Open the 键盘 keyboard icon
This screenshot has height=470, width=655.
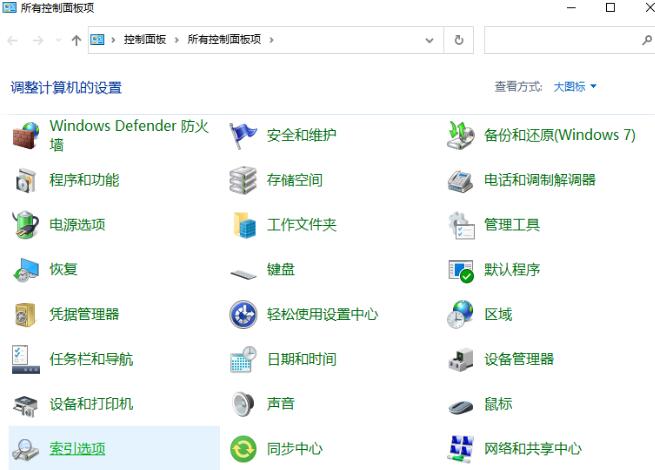tap(243, 274)
